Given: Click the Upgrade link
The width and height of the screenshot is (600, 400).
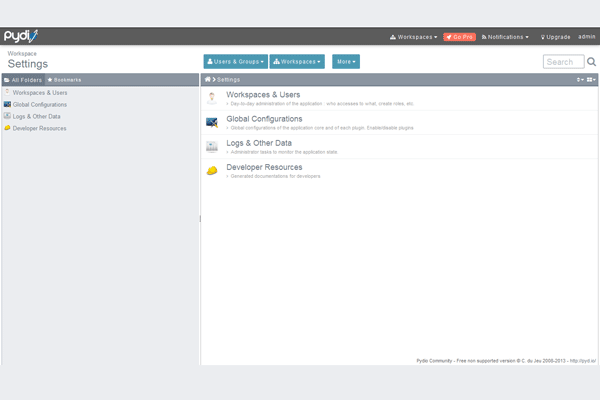Looking at the screenshot, I should point(555,37).
